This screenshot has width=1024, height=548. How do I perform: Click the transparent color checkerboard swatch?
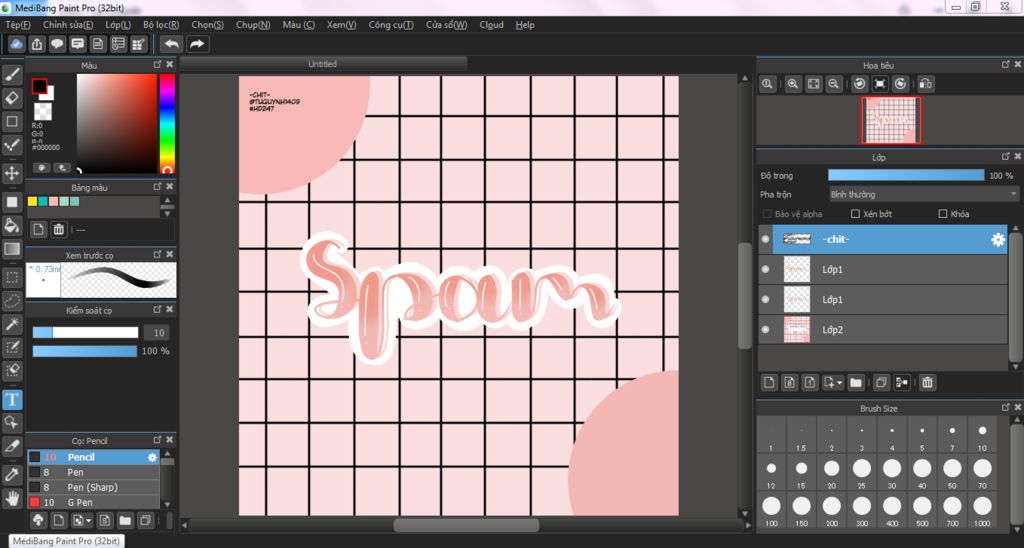click(x=42, y=111)
